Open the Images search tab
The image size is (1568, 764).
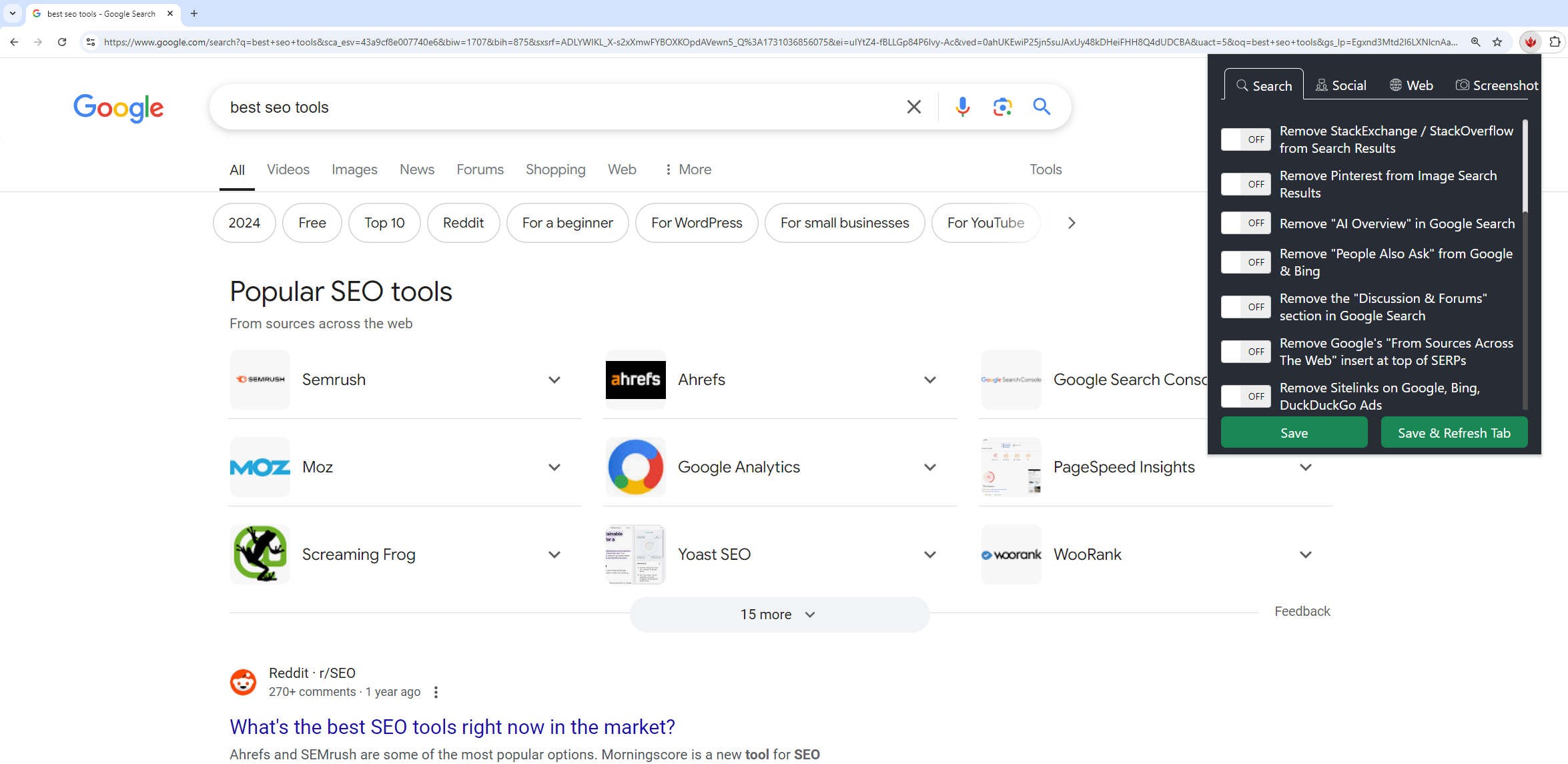point(354,169)
